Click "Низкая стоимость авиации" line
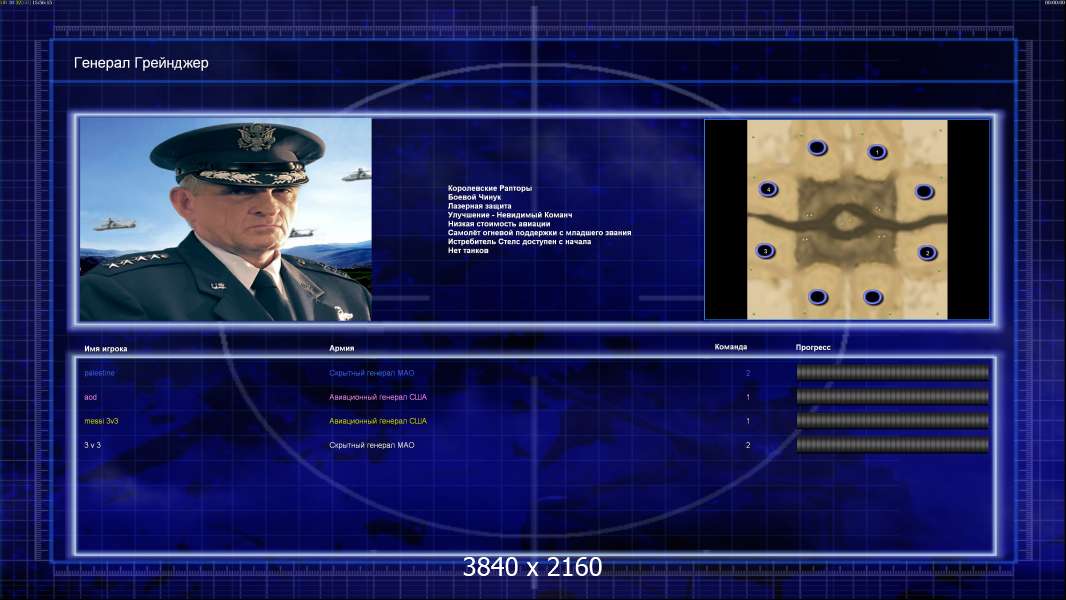This screenshot has height=600, width=1066. click(x=499, y=224)
